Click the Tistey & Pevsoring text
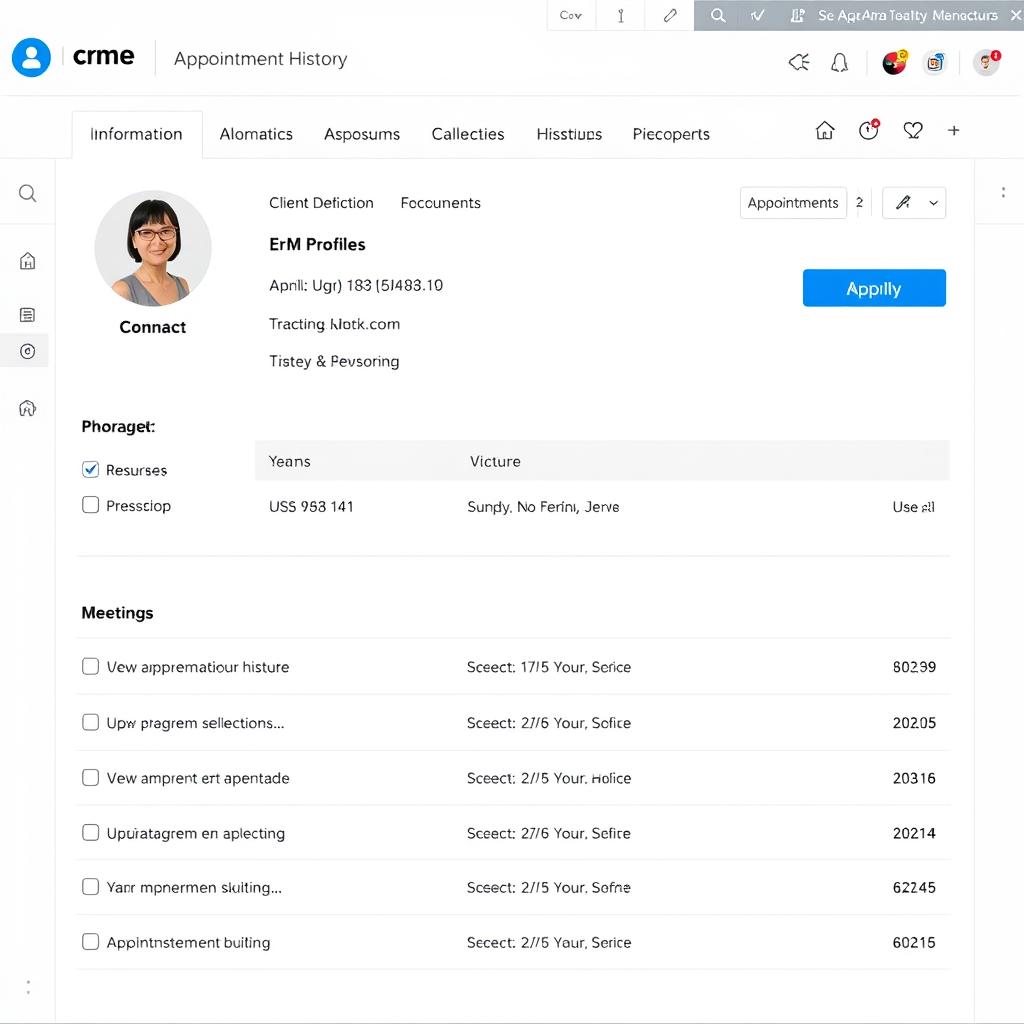 tap(334, 361)
